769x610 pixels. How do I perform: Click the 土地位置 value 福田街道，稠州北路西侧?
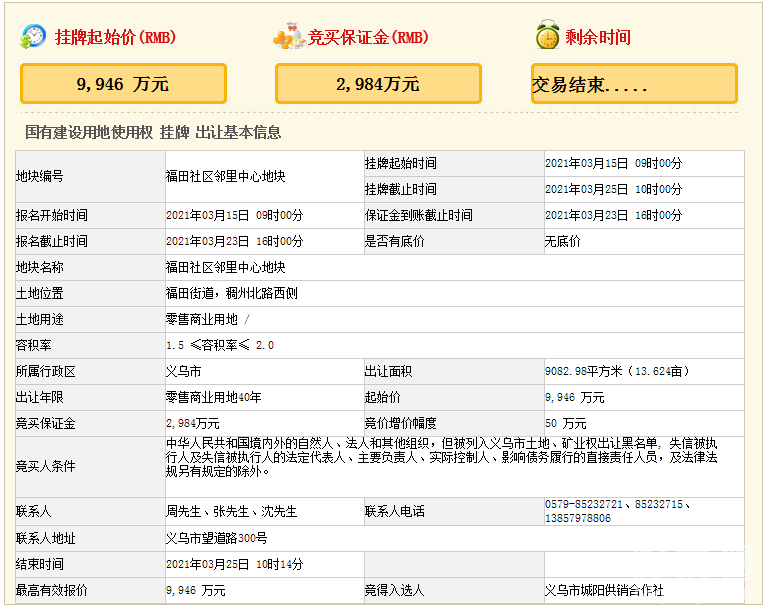231,293
